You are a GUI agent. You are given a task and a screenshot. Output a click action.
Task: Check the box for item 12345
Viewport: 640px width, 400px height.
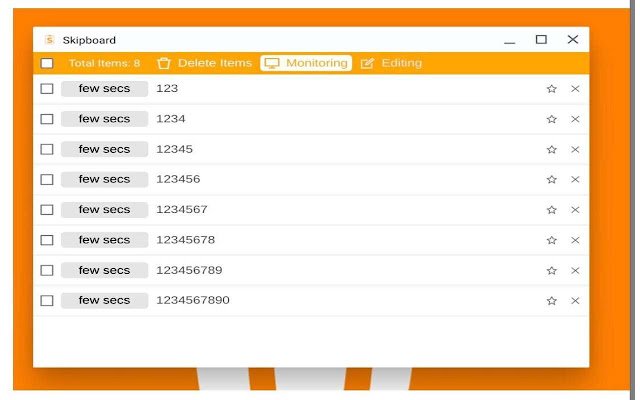47,149
